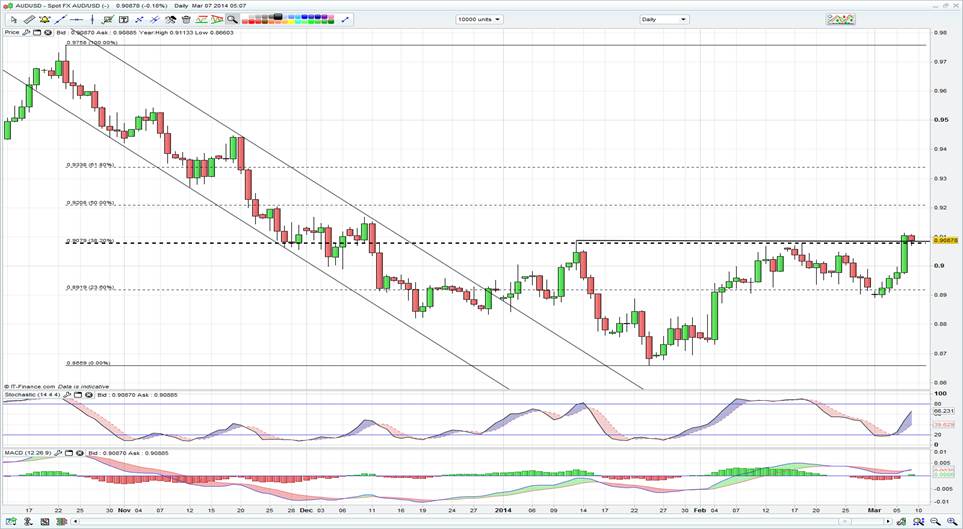Viewport: 963px width, 529px height.
Task: Click the trash can delete icon
Action: tap(186, 19)
